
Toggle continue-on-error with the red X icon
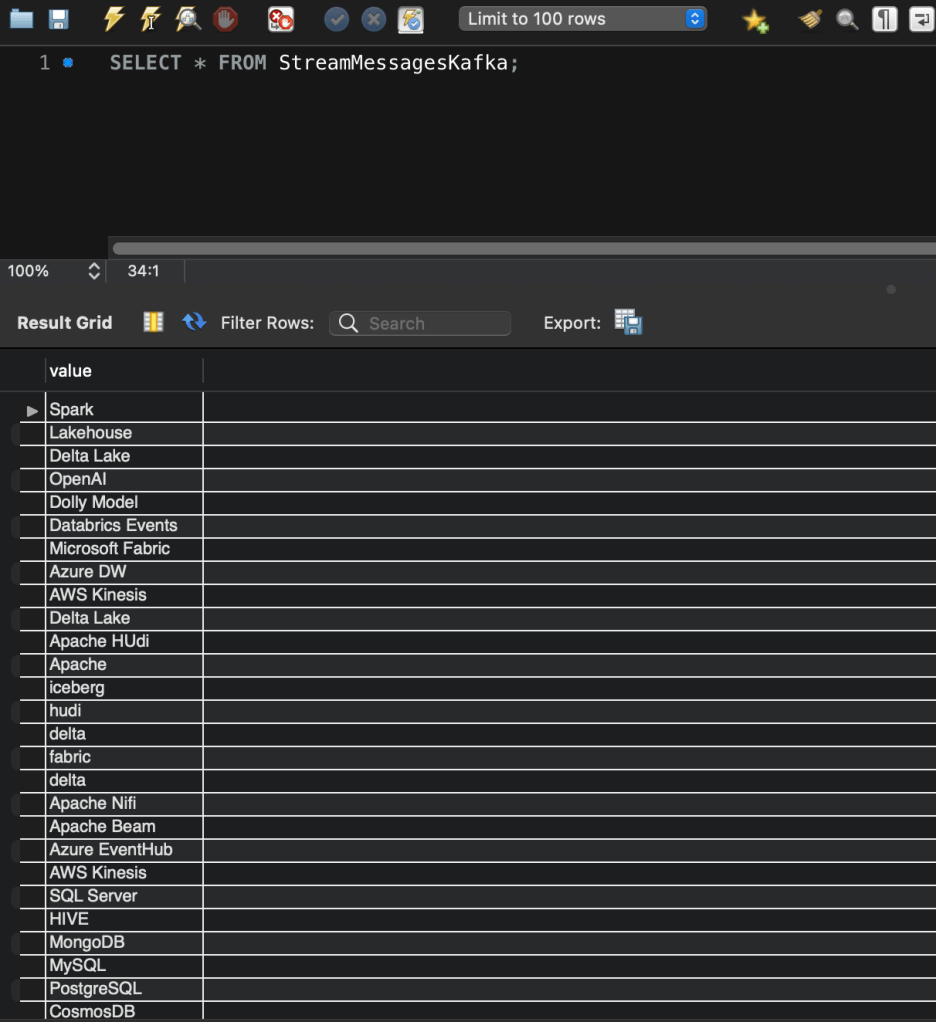tap(281, 19)
